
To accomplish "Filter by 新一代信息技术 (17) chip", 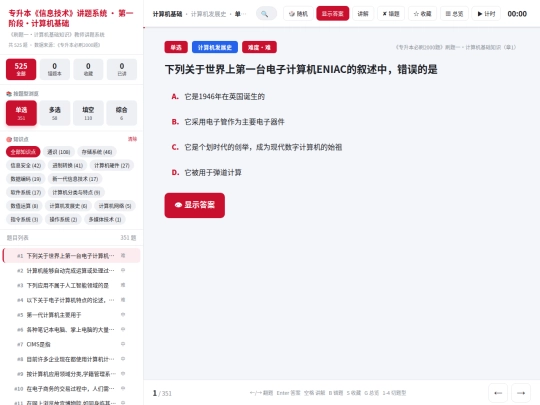I will 75,179.
